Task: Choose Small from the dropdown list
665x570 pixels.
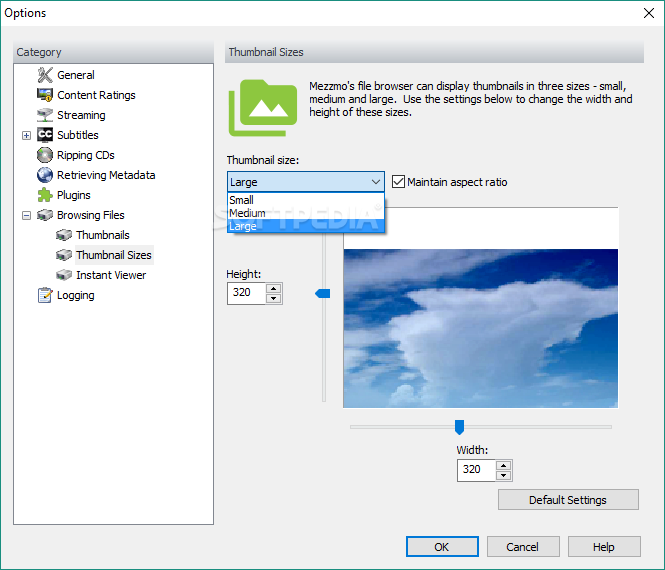Action: pos(306,200)
